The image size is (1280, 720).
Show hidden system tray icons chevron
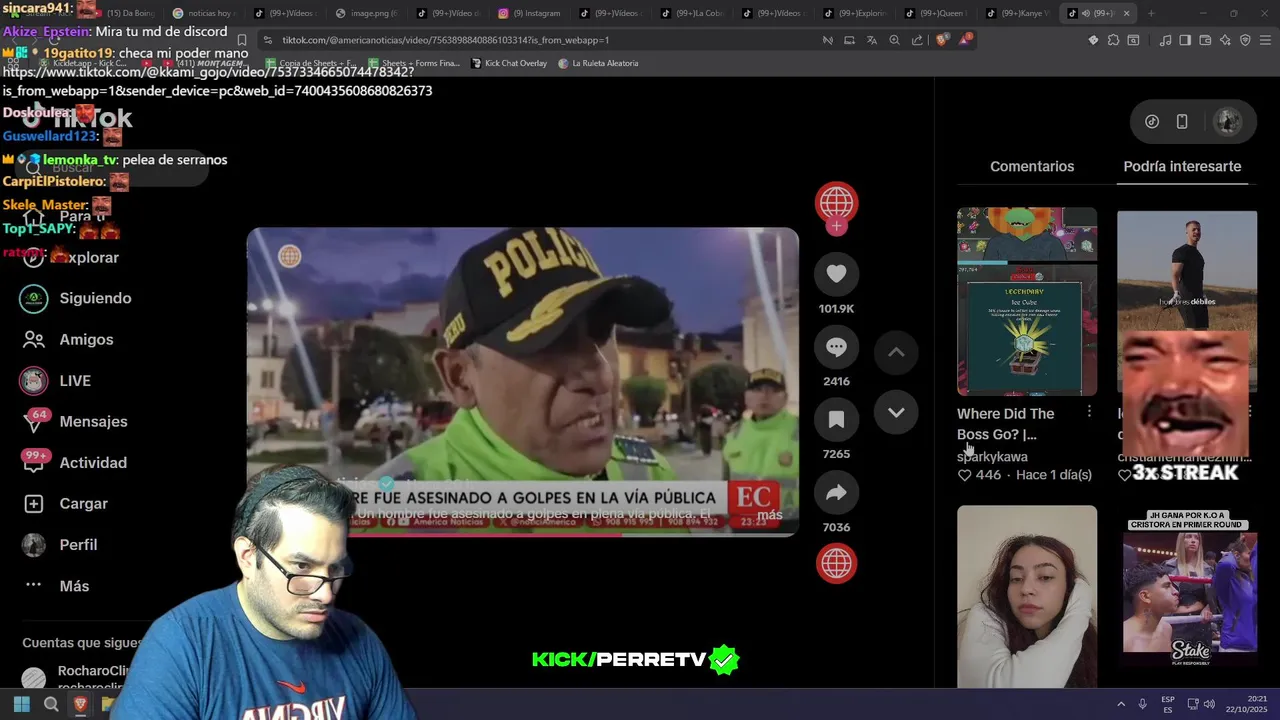click(x=1120, y=704)
